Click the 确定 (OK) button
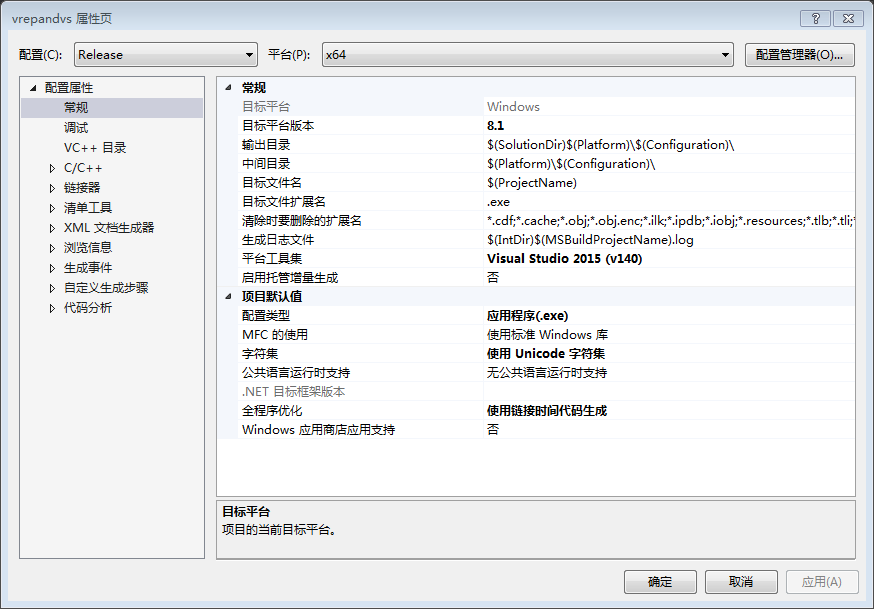The width and height of the screenshot is (874, 609). 661,581
